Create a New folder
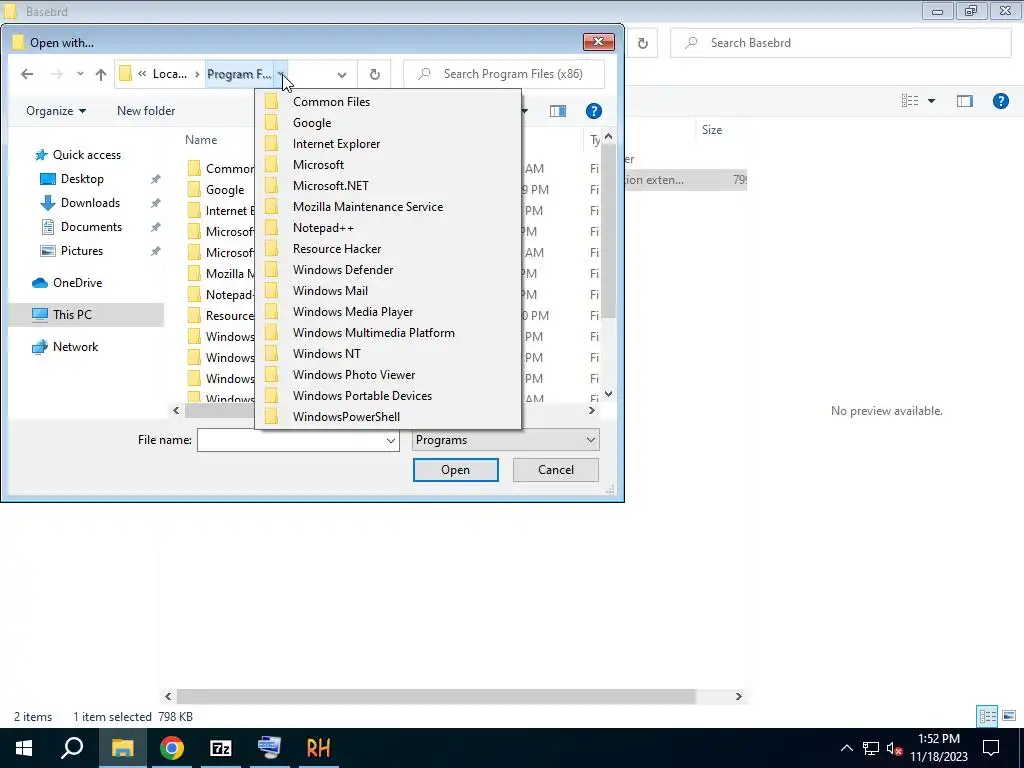1024x768 pixels. coord(146,111)
